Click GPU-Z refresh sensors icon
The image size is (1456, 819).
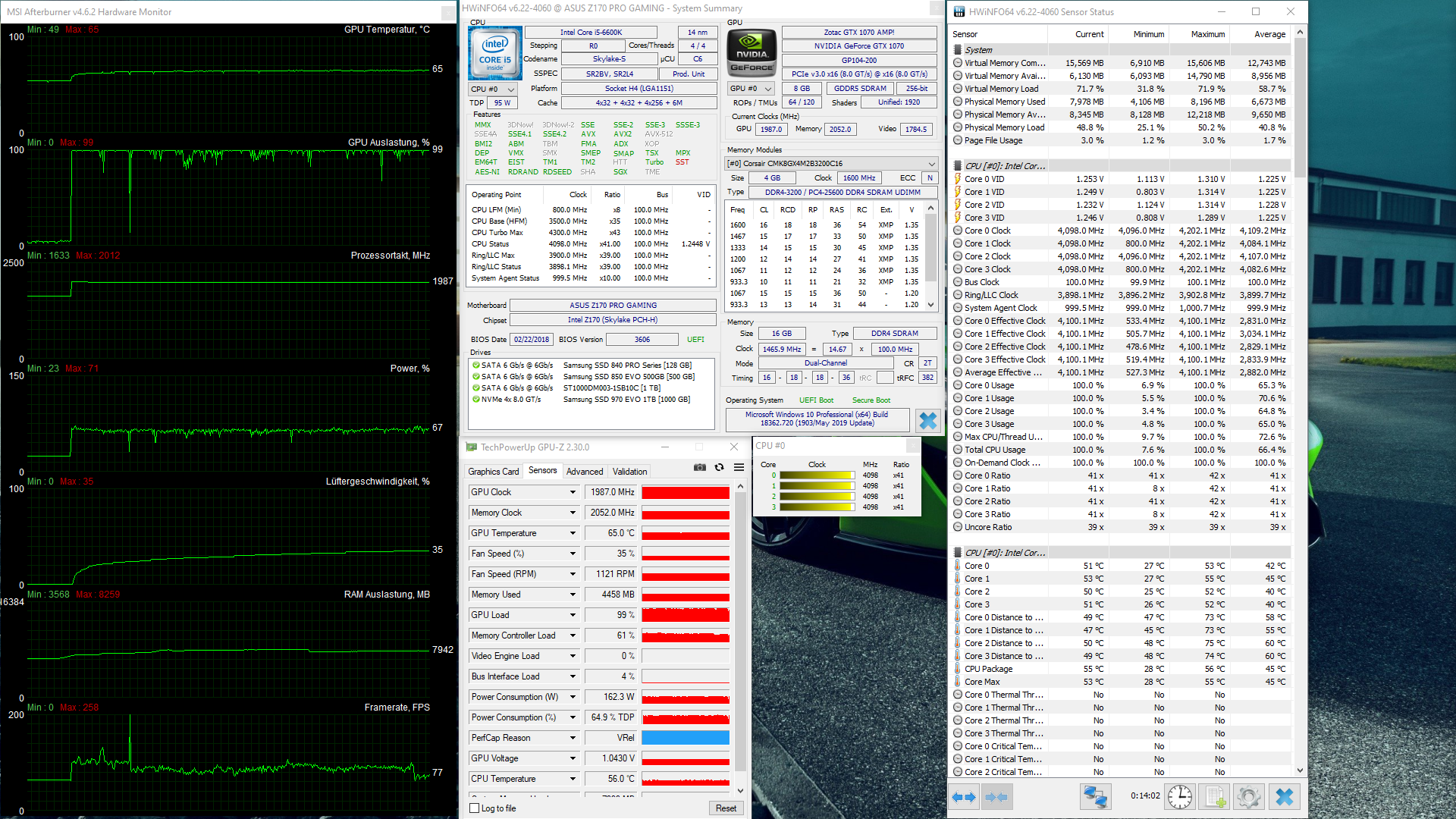(719, 468)
